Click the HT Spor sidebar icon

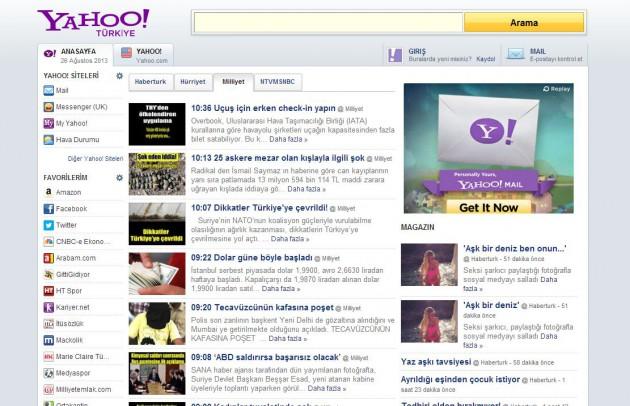click(48, 291)
